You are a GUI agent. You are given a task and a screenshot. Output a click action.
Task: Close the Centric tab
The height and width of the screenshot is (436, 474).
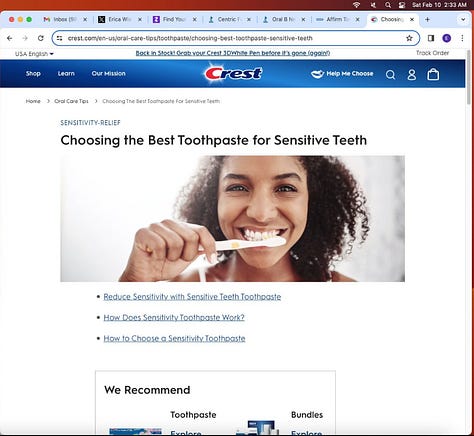point(249,20)
